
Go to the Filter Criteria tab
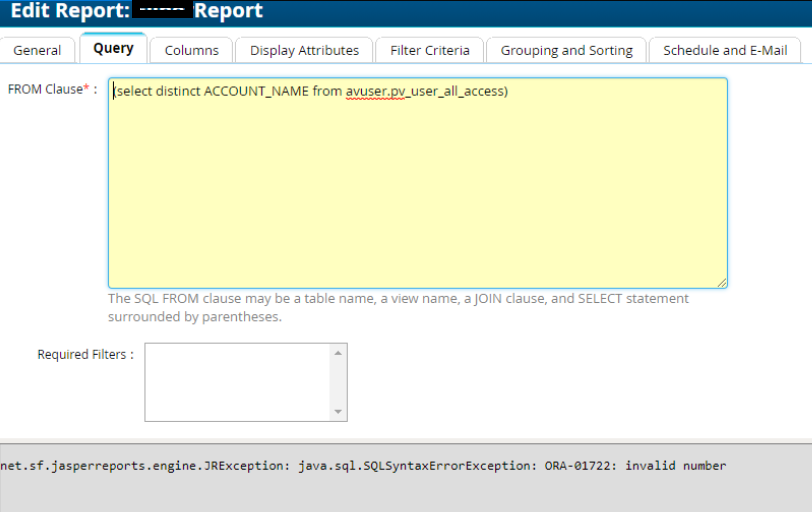click(x=428, y=50)
